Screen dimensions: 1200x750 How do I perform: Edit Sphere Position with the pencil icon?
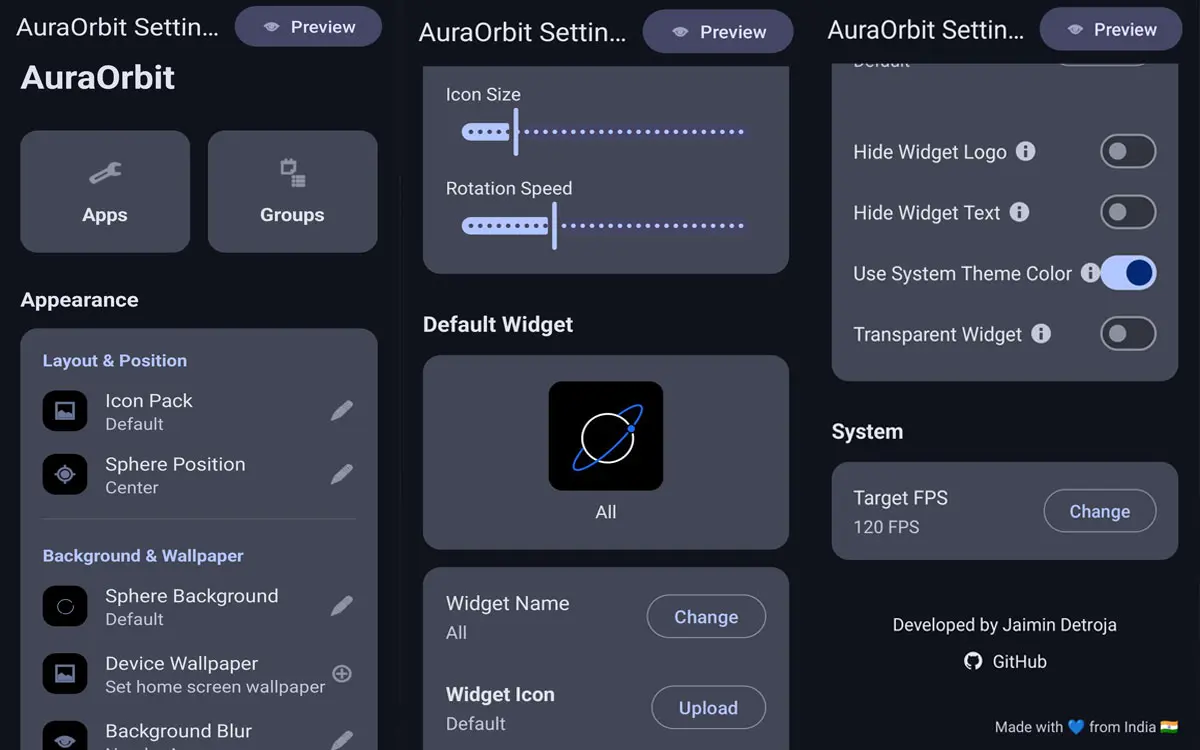(342, 474)
